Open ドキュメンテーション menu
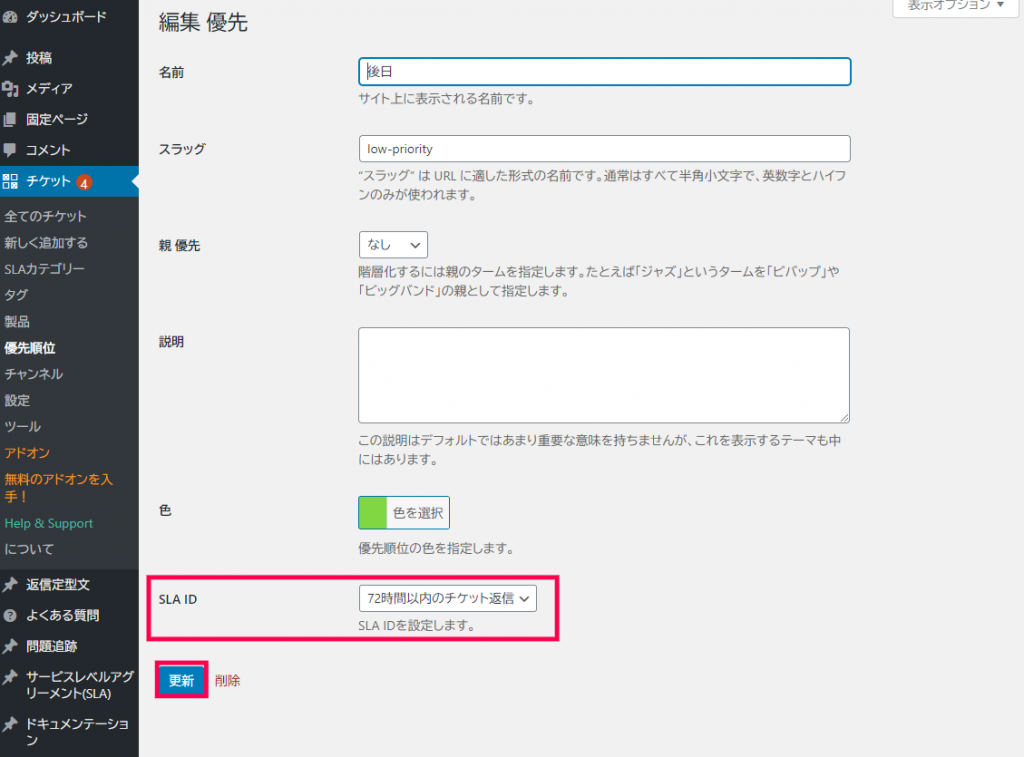Image resolution: width=1024 pixels, height=757 pixels. point(77,732)
